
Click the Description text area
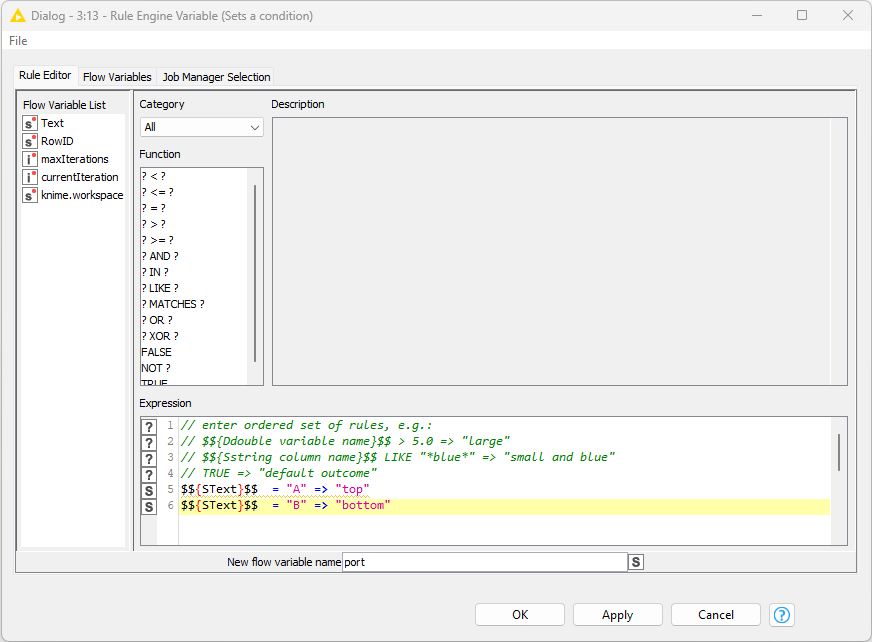click(x=559, y=251)
